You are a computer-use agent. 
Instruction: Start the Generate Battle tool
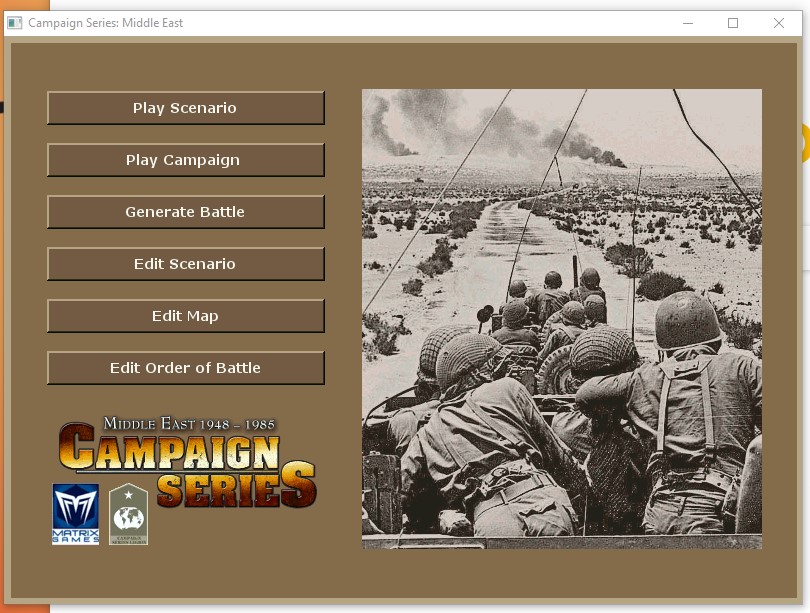(x=185, y=212)
